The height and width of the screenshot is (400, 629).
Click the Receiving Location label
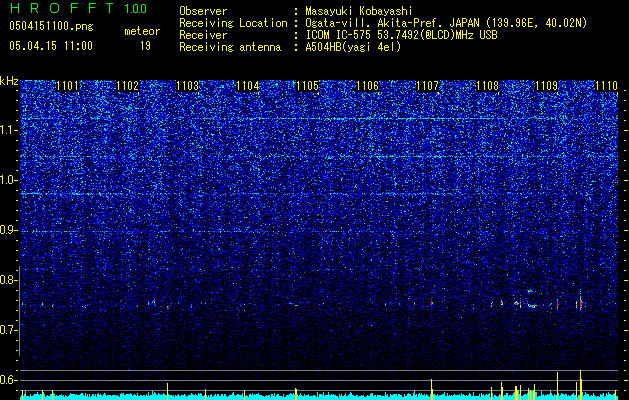click(233, 23)
